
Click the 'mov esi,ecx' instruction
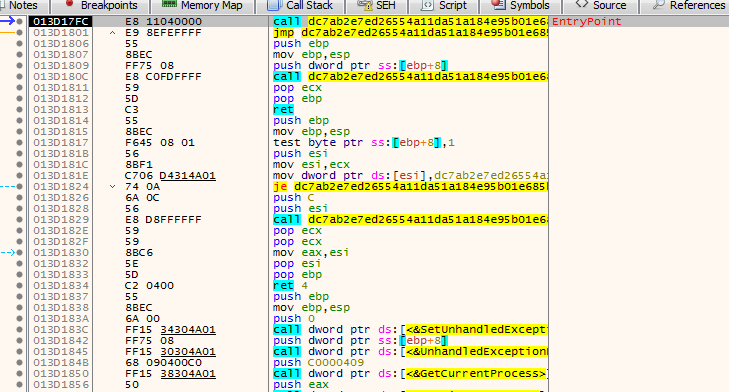pos(311,165)
